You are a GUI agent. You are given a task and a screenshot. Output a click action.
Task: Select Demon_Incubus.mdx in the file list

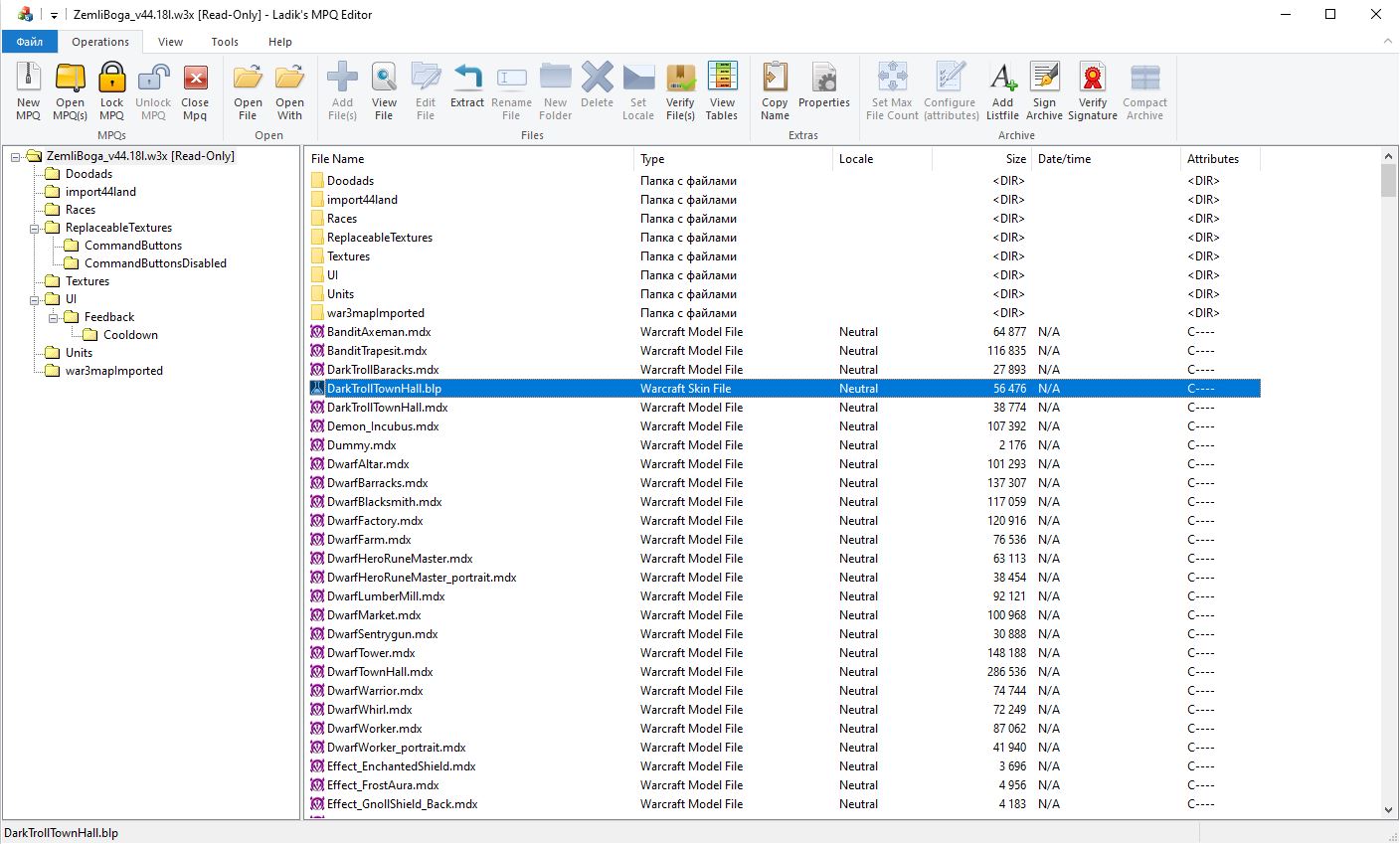pyautogui.click(x=784, y=426)
